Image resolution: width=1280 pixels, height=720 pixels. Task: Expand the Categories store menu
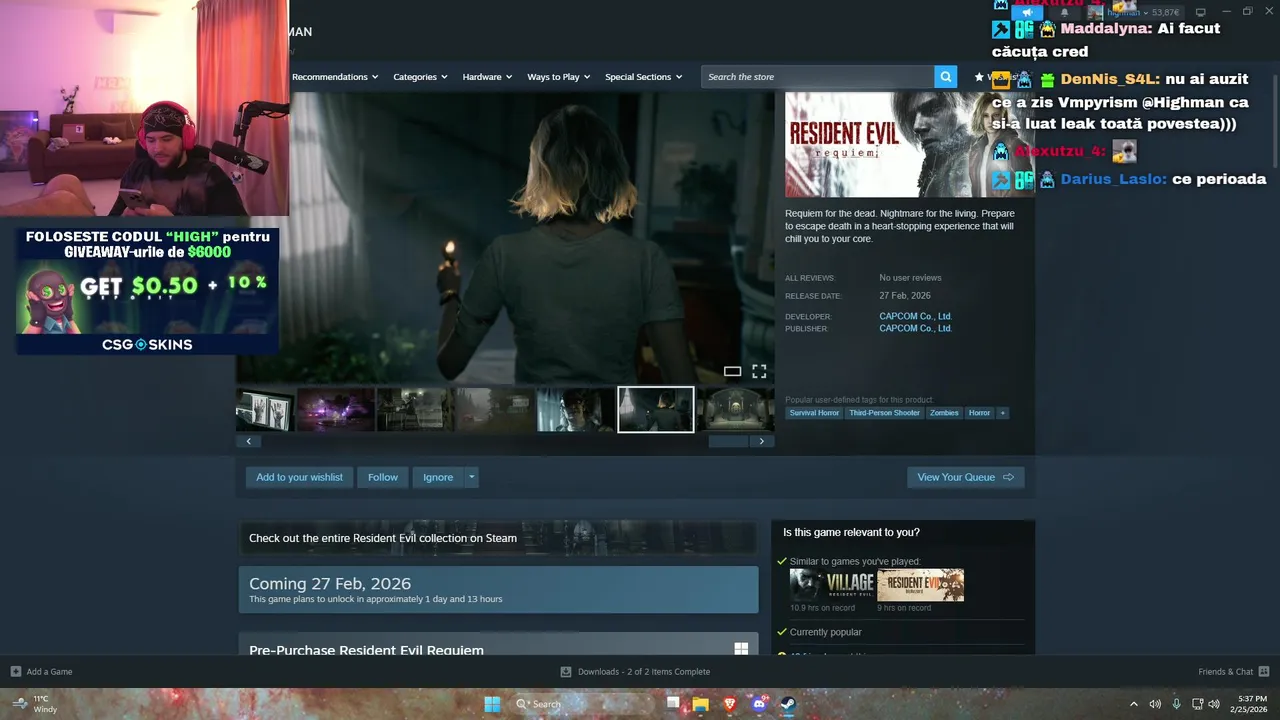(x=420, y=77)
